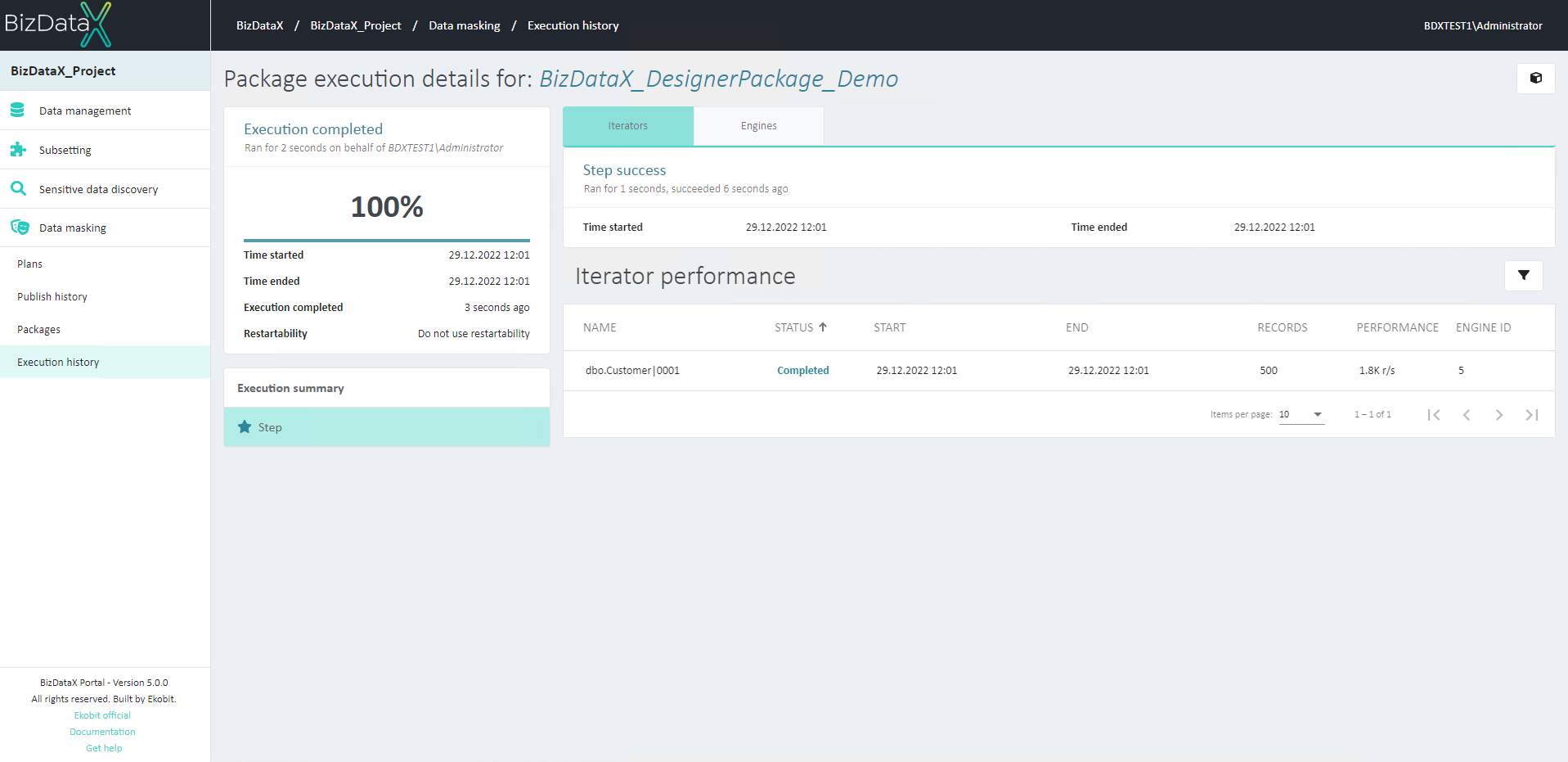Open the Data masking section
The width and height of the screenshot is (1568, 762).
(x=105, y=228)
